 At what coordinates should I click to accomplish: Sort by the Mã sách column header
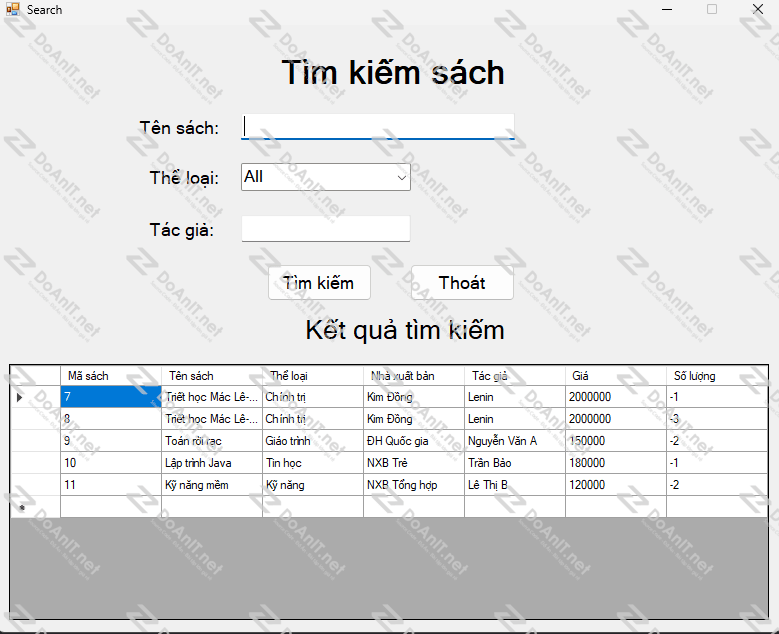pyautogui.click(x=110, y=376)
